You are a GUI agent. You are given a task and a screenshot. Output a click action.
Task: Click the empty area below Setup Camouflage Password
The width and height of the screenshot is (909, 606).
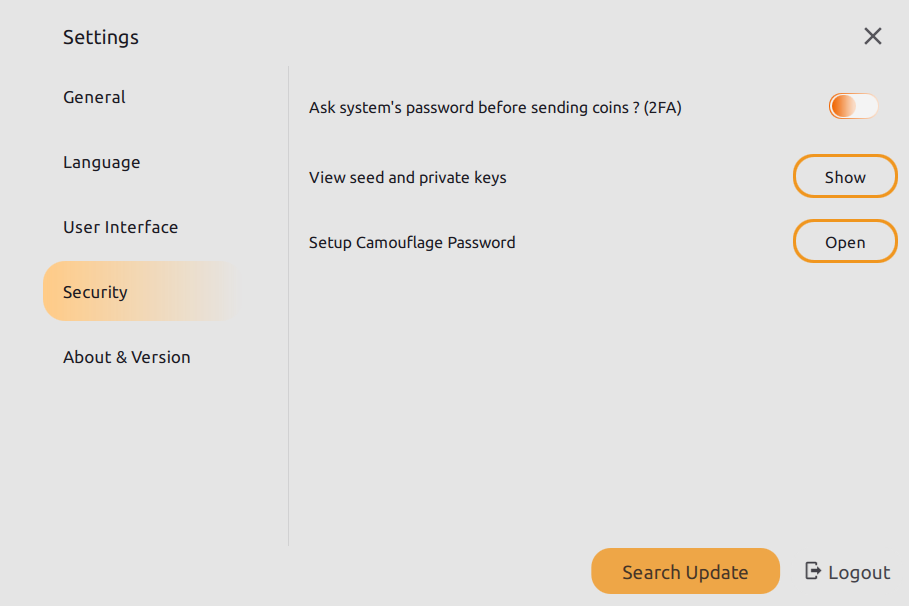pos(590,400)
